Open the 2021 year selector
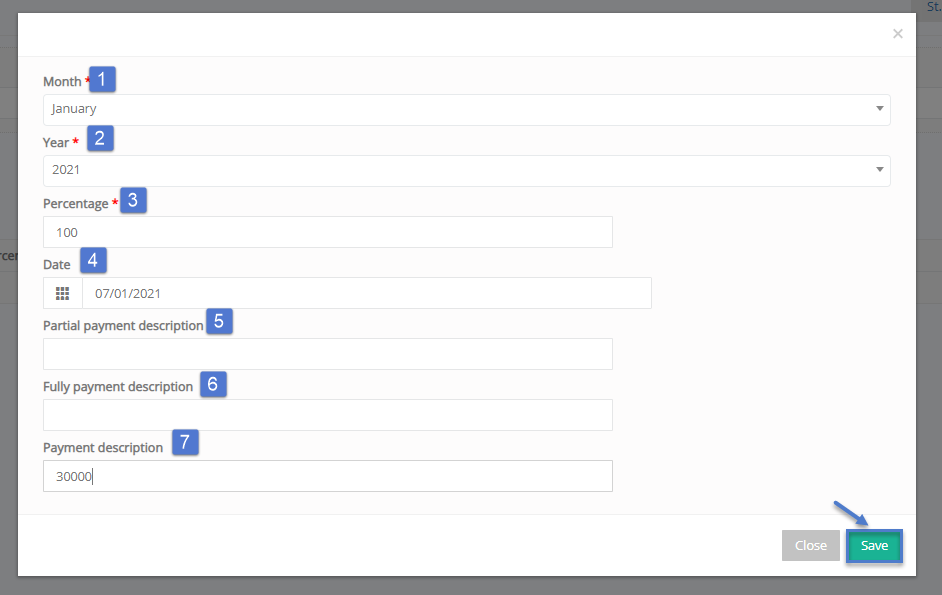Viewport: 942px width, 595px height. (467, 171)
